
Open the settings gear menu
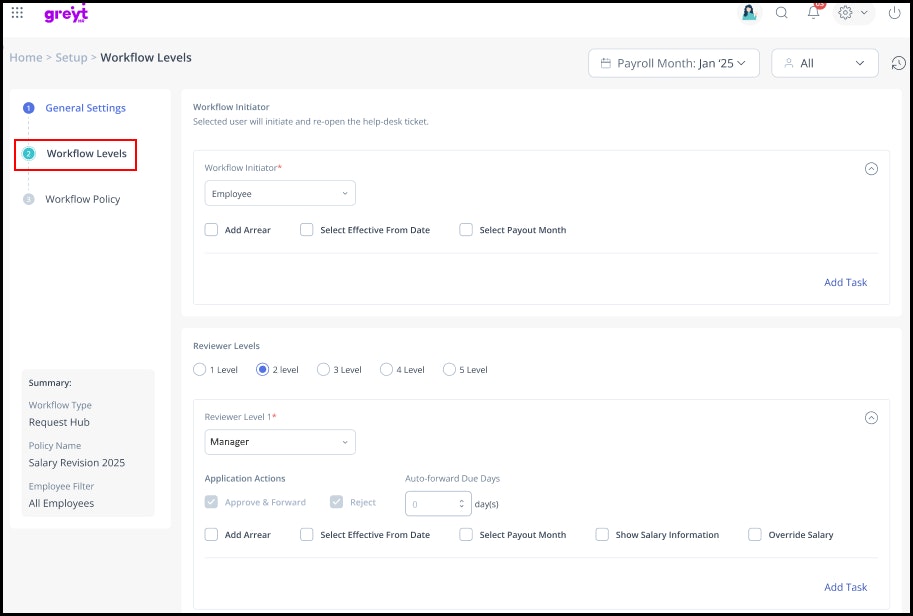pos(852,13)
